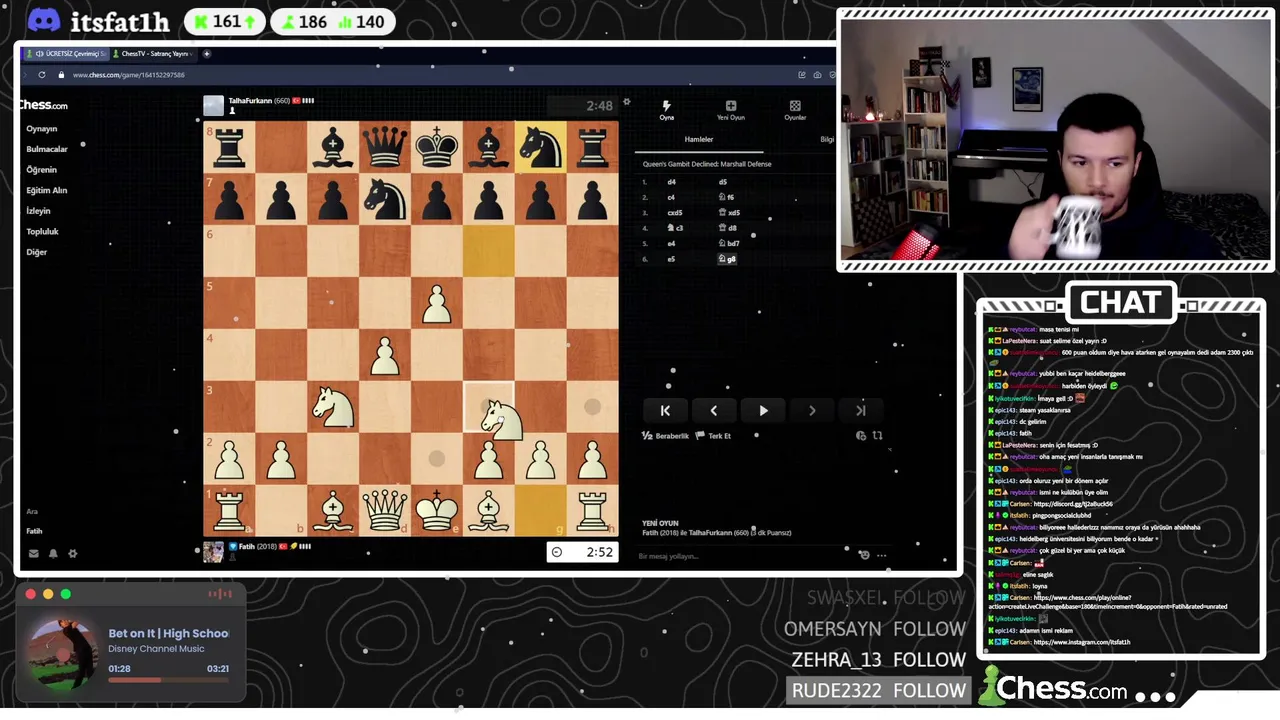The width and height of the screenshot is (1280, 720).
Task: Select the ÜCRETSİZ Çevrimiçi browser tab
Action: click(x=66, y=53)
